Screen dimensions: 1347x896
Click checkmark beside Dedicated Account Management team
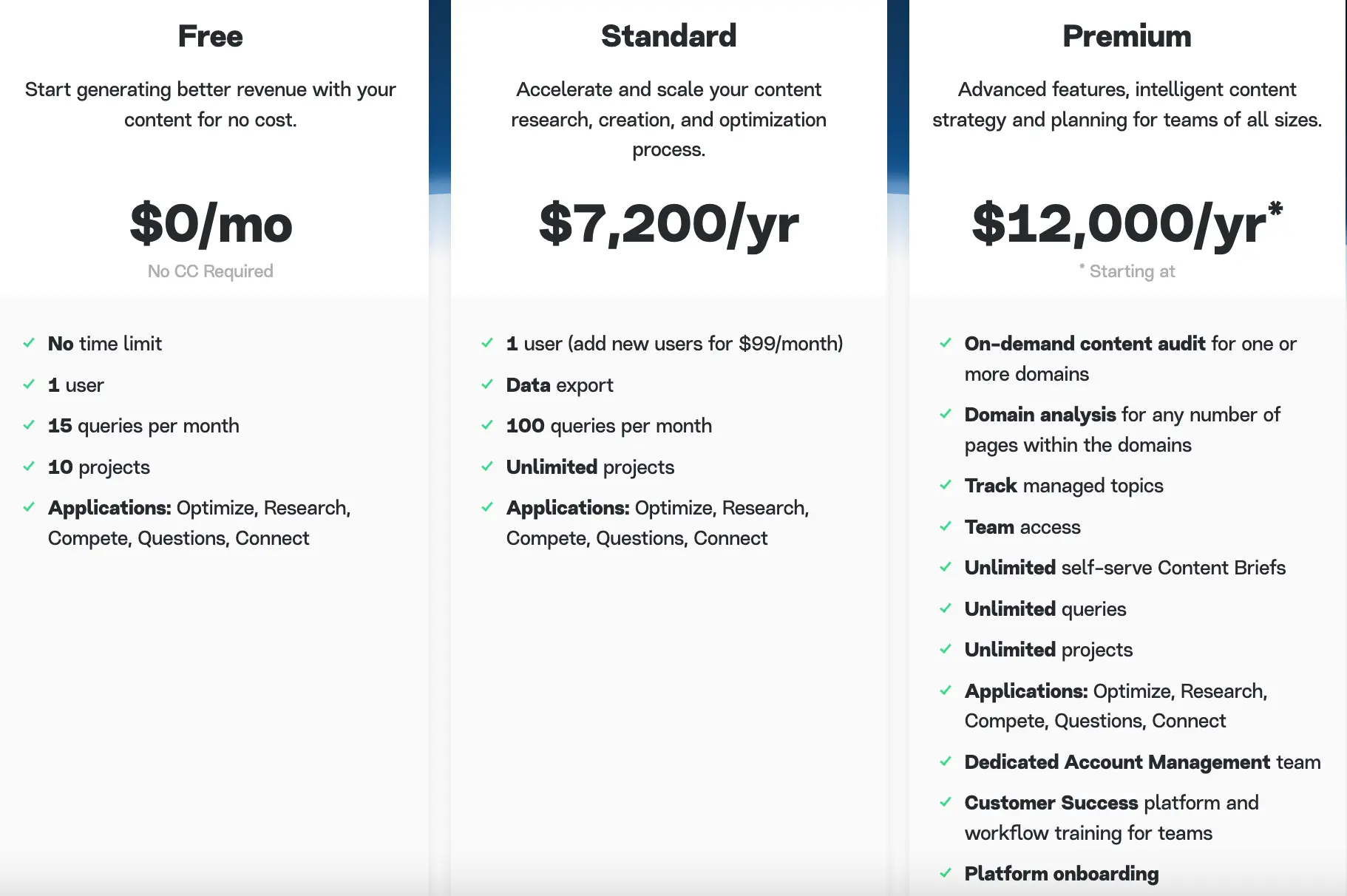pos(946,761)
